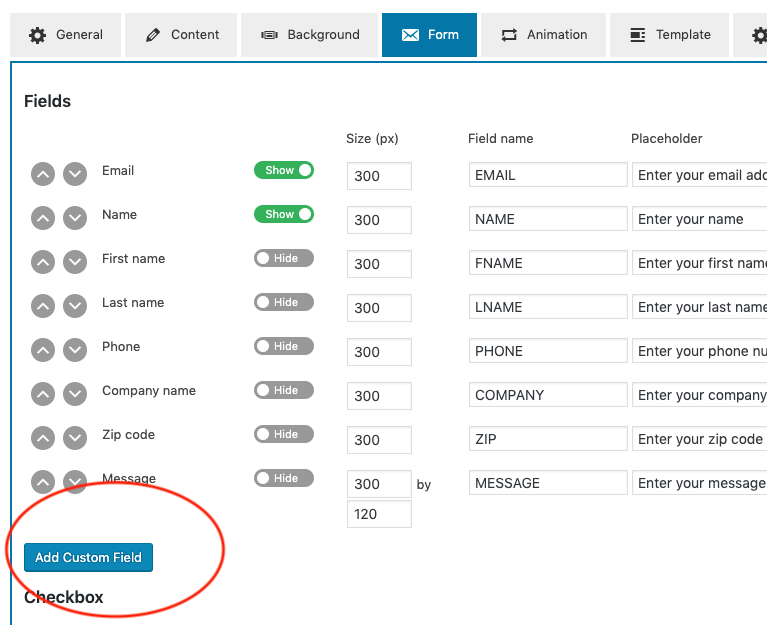The image size is (767, 625).
Task: Move the Email field down with arrow
Action: click(75, 174)
